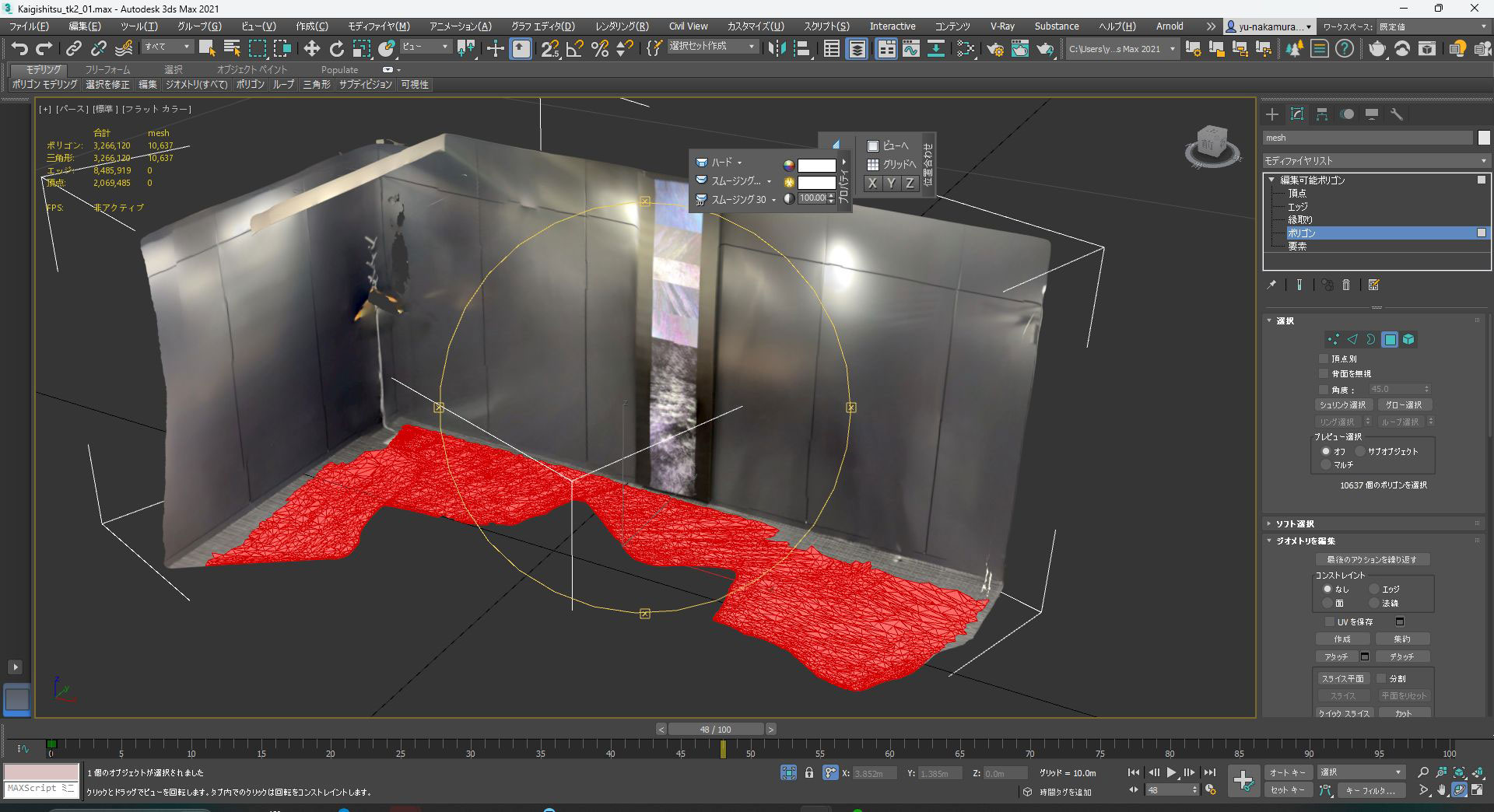The image size is (1494, 812).
Task: Select the エッジ constraint radio button
Action: tap(1374, 589)
